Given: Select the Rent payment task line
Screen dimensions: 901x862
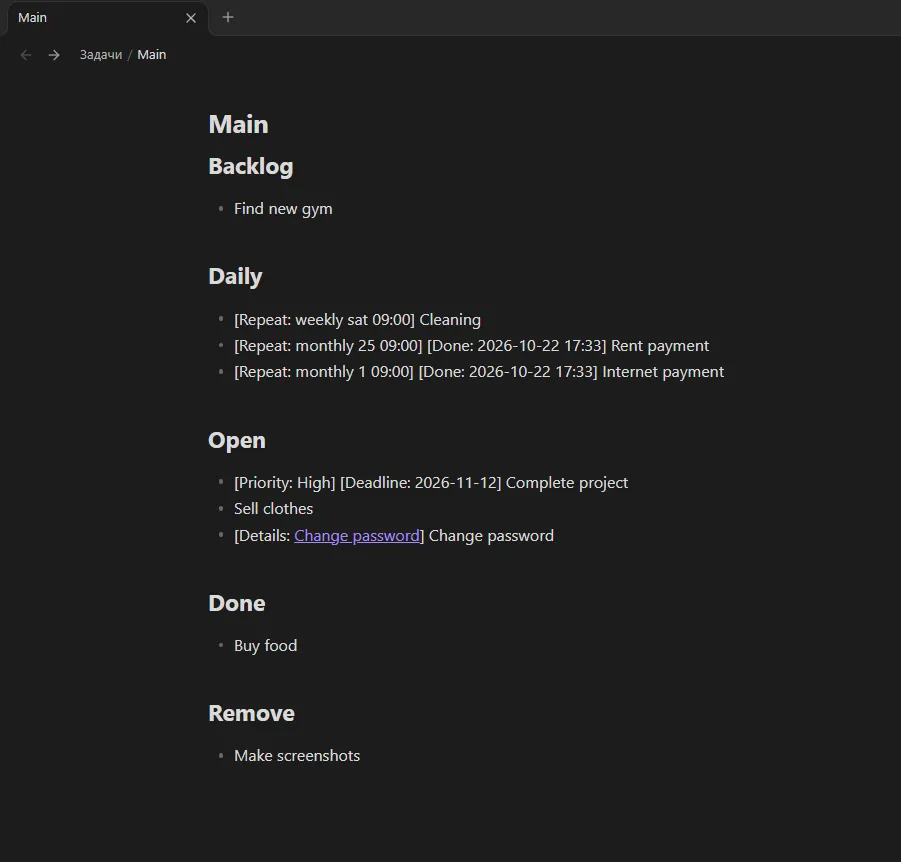Looking at the screenshot, I should tap(472, 346).
